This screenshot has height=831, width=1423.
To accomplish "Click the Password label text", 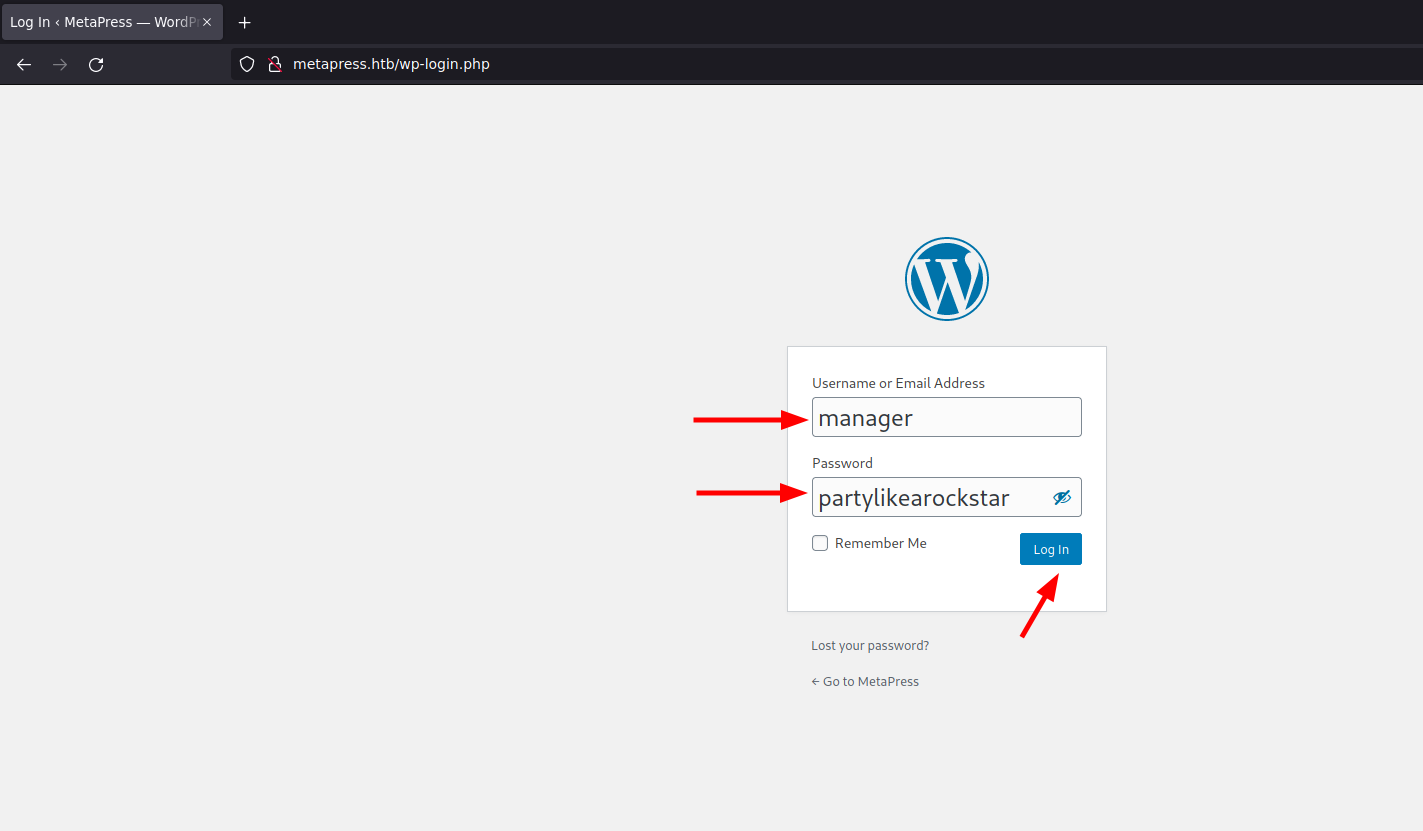I will 842,463.
